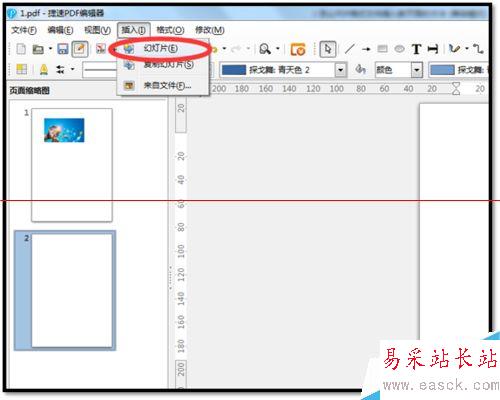Select the Arrow line tool
The height and width of the screenshot is (400, 500).
point(366,49)
